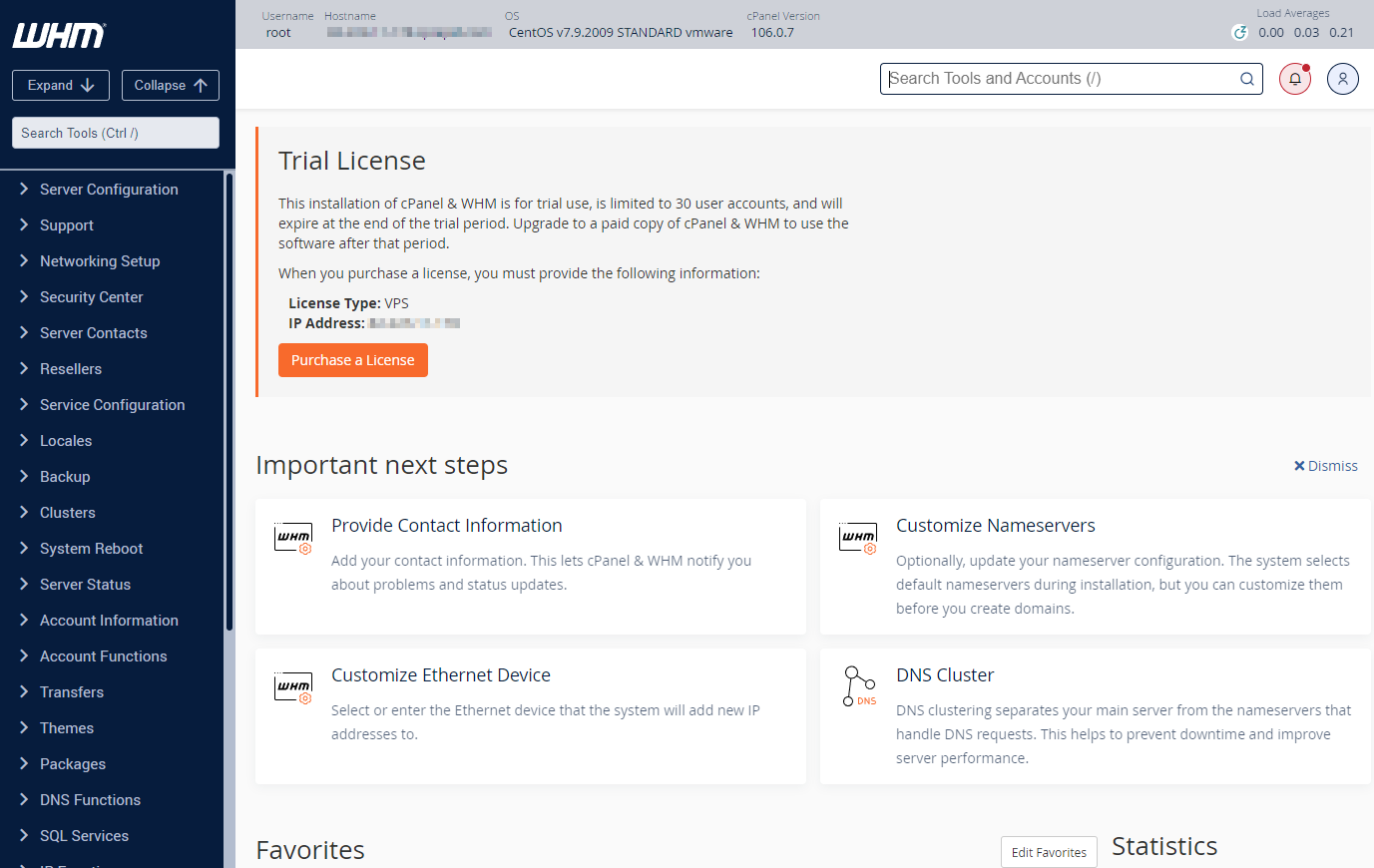
Task: Expand the Account Functions section
Action: (103, 656)
